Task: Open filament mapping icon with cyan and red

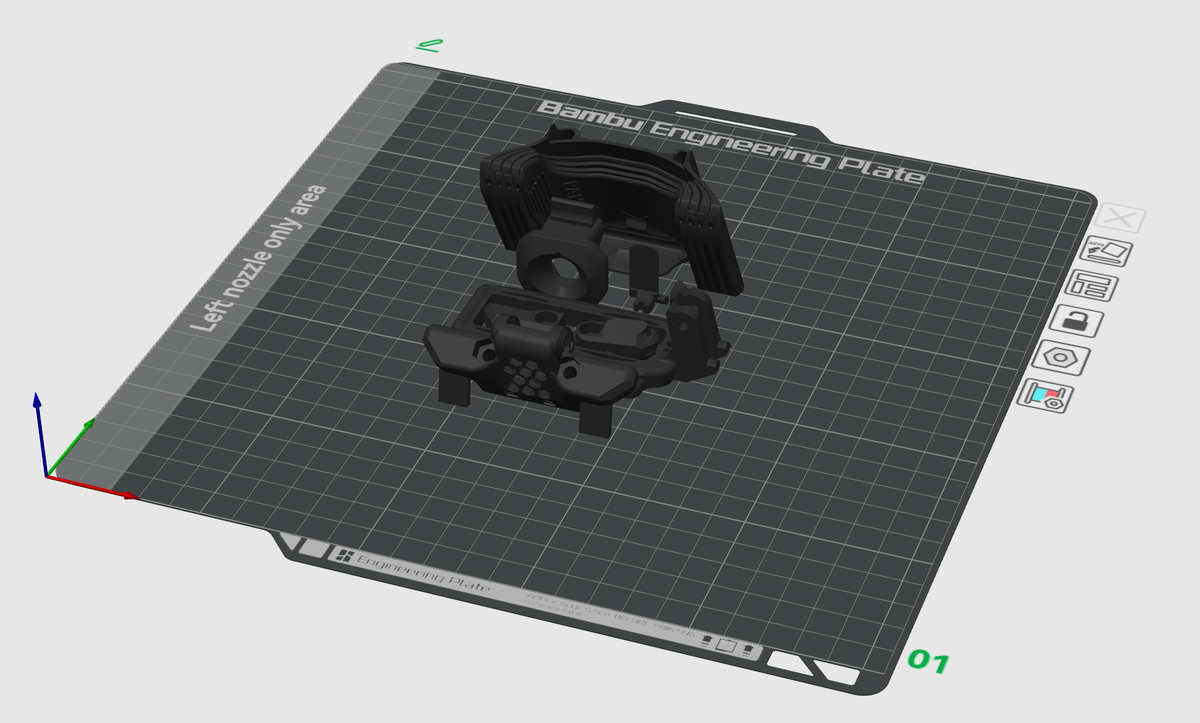Action: tap(1045, 395)
